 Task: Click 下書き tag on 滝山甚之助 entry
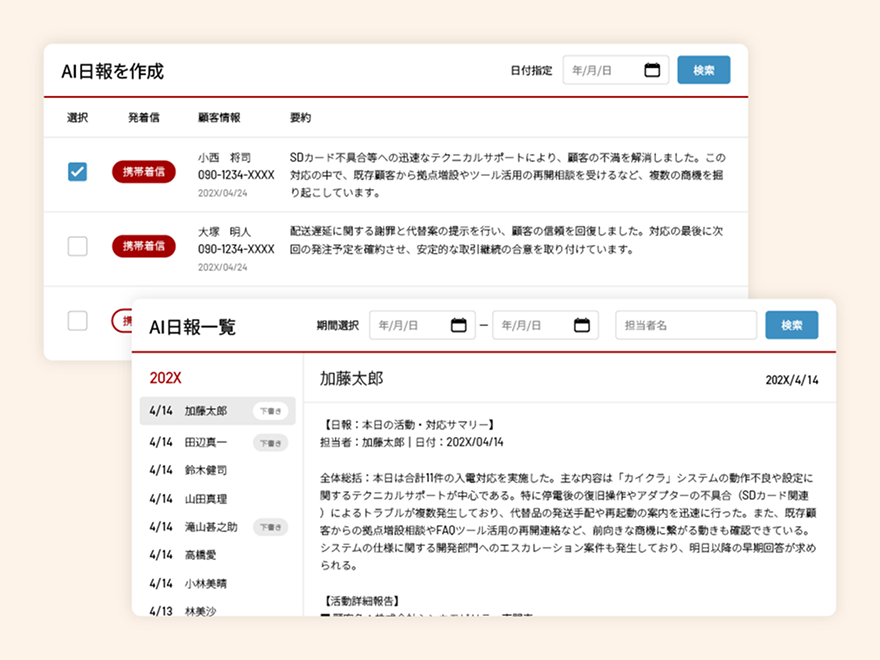pos(271,527)
